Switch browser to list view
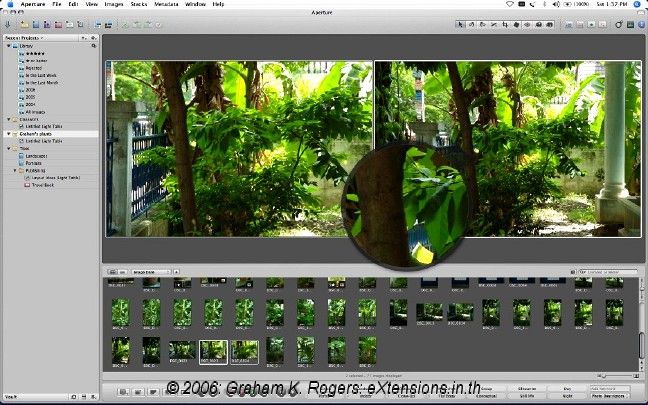The width and height of the screenshot is (648, 405). [122, 272]
